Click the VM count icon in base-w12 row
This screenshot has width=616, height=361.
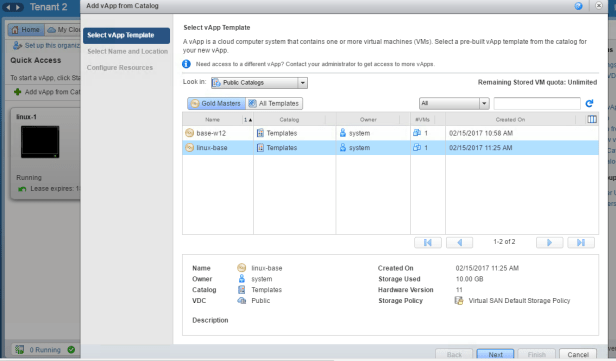coord(417,133)
